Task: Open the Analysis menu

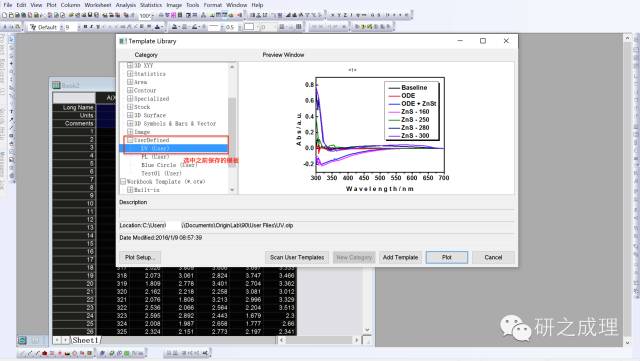Action: click(x=126, y=5)
